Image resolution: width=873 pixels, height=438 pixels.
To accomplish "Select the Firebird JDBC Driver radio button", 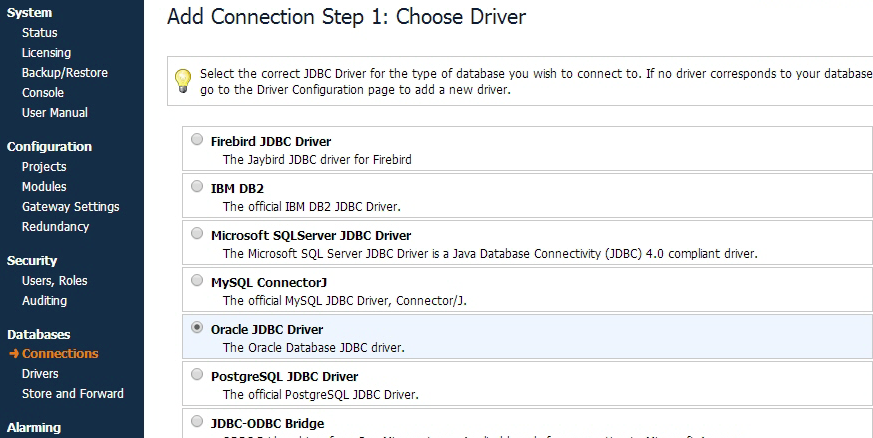I will click(197, 139).
